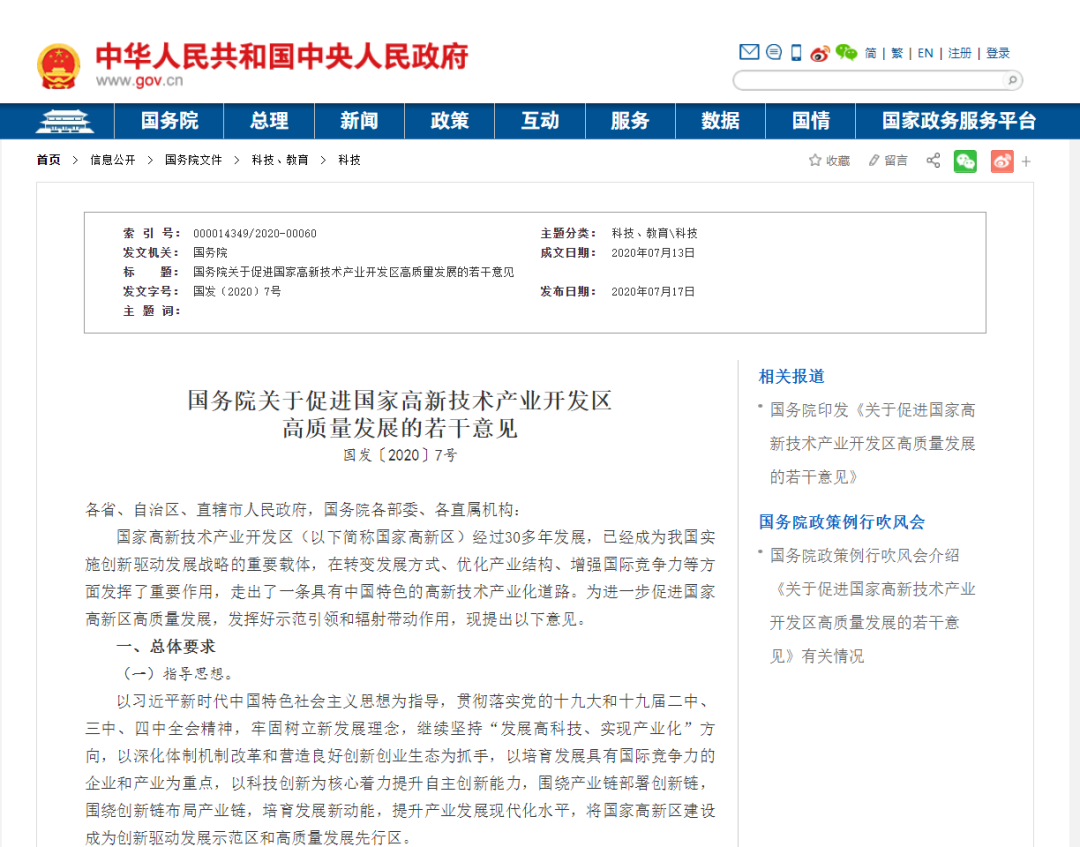Click the search magnifier icon

coord(1012,81)
